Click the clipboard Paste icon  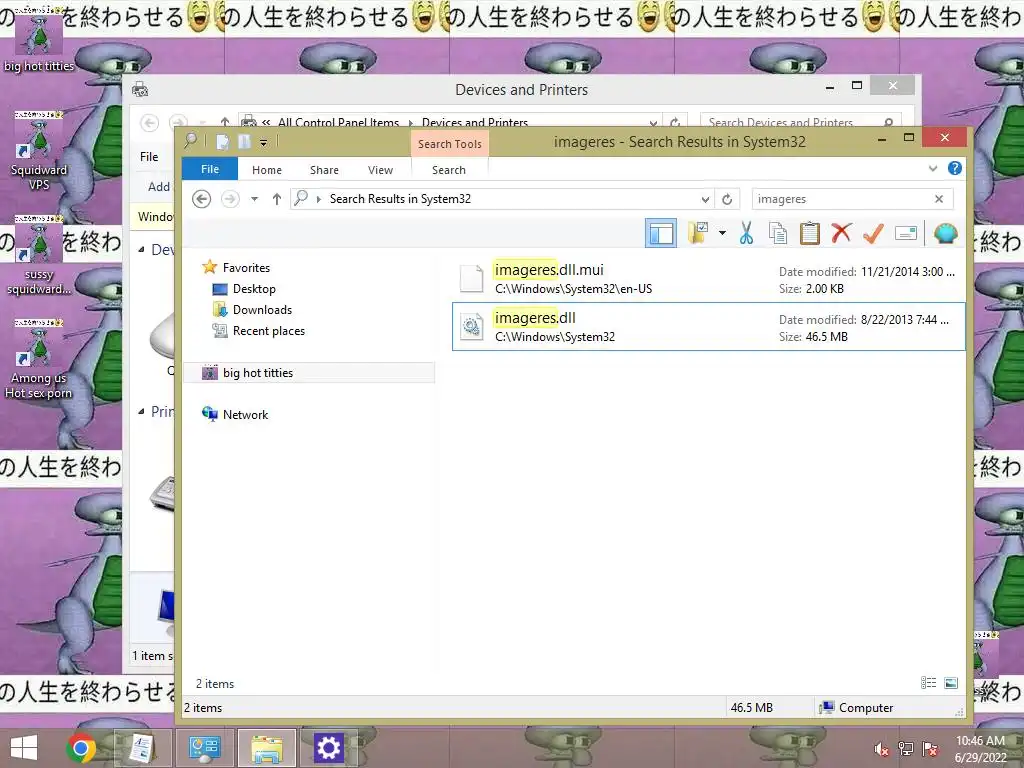(809, 233)
